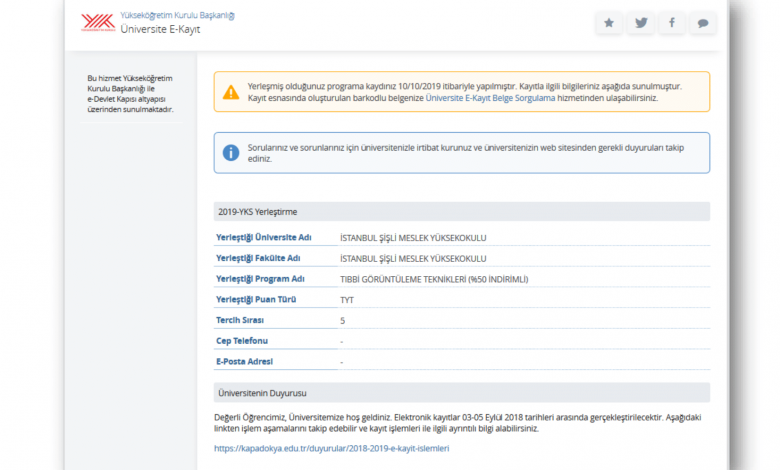Click the Yerleştiği Program Adı label
The height and width of the screenshot is (470, 780).
260,279
